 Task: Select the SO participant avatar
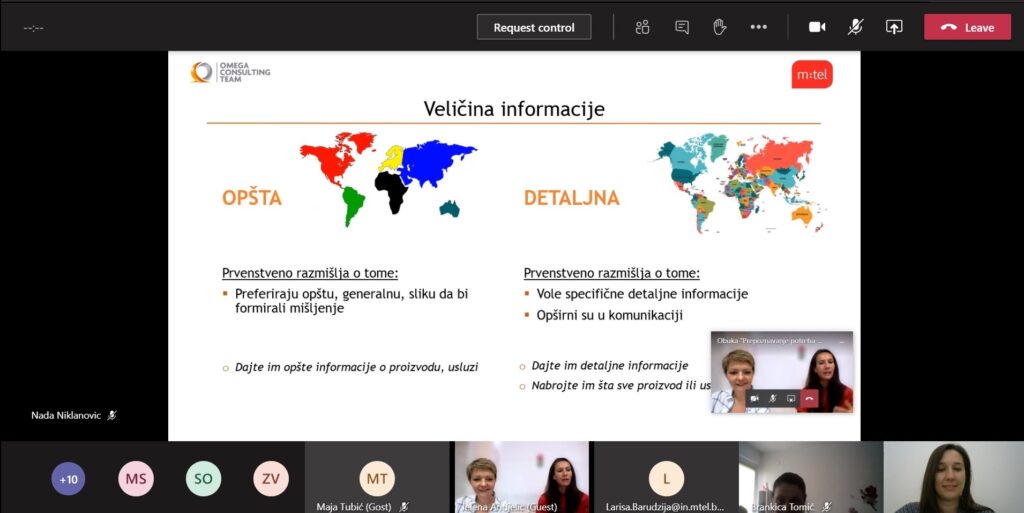203,479
